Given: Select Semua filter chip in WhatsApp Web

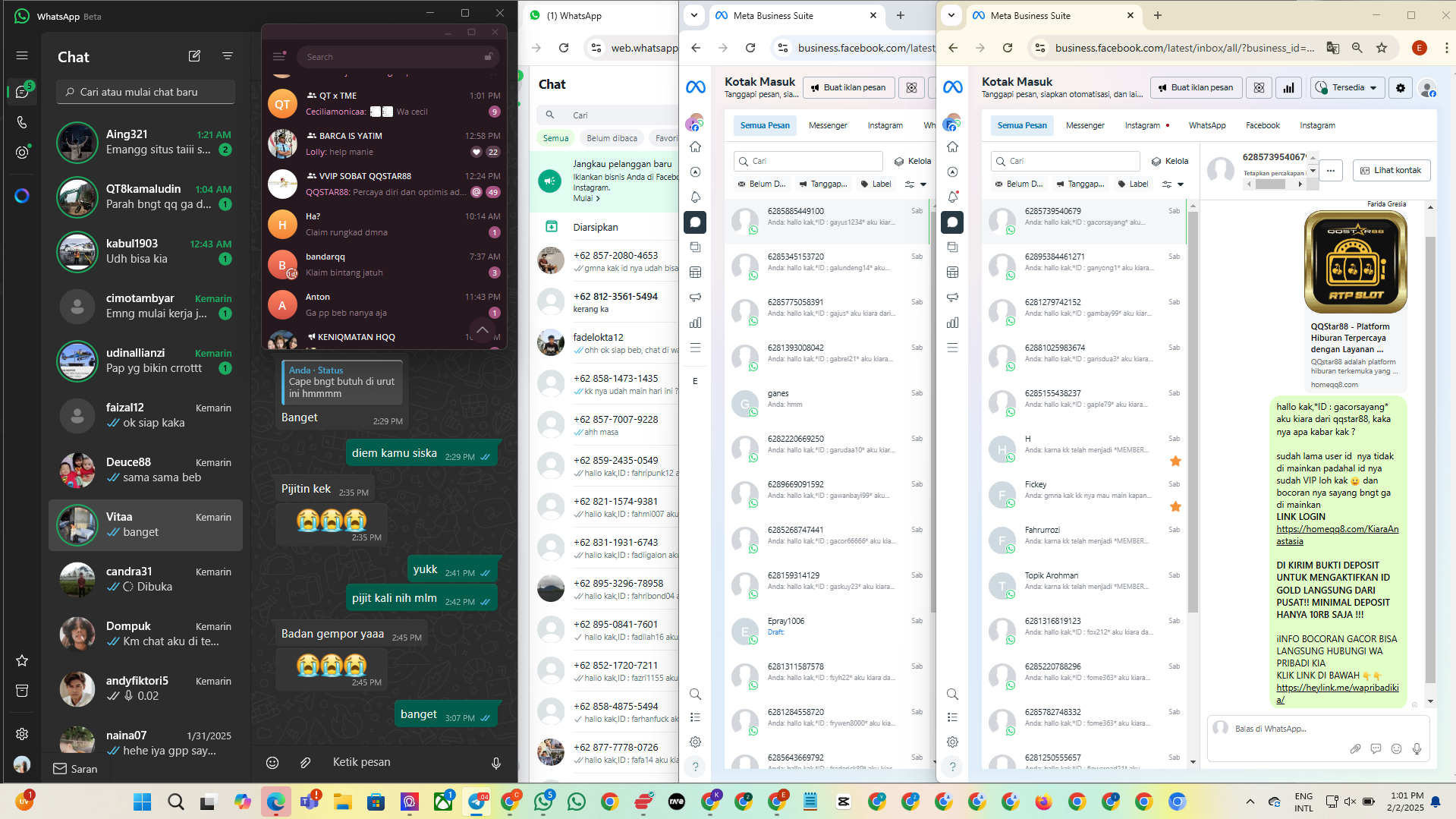Looking at the screenshot, I should (x=555, y=138).
